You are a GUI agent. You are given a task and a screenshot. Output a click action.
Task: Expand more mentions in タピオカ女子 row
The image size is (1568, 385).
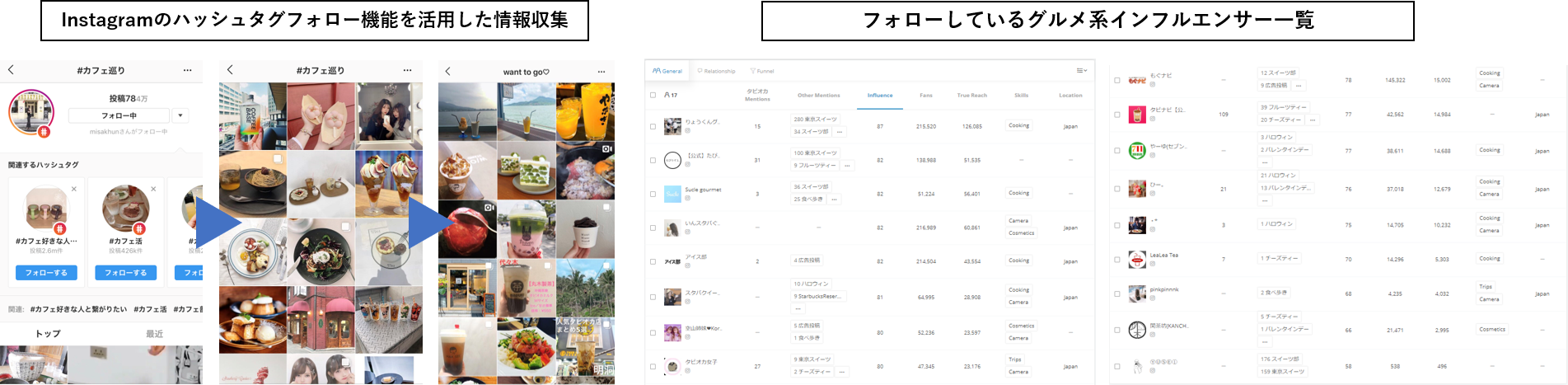coord(842,372)
